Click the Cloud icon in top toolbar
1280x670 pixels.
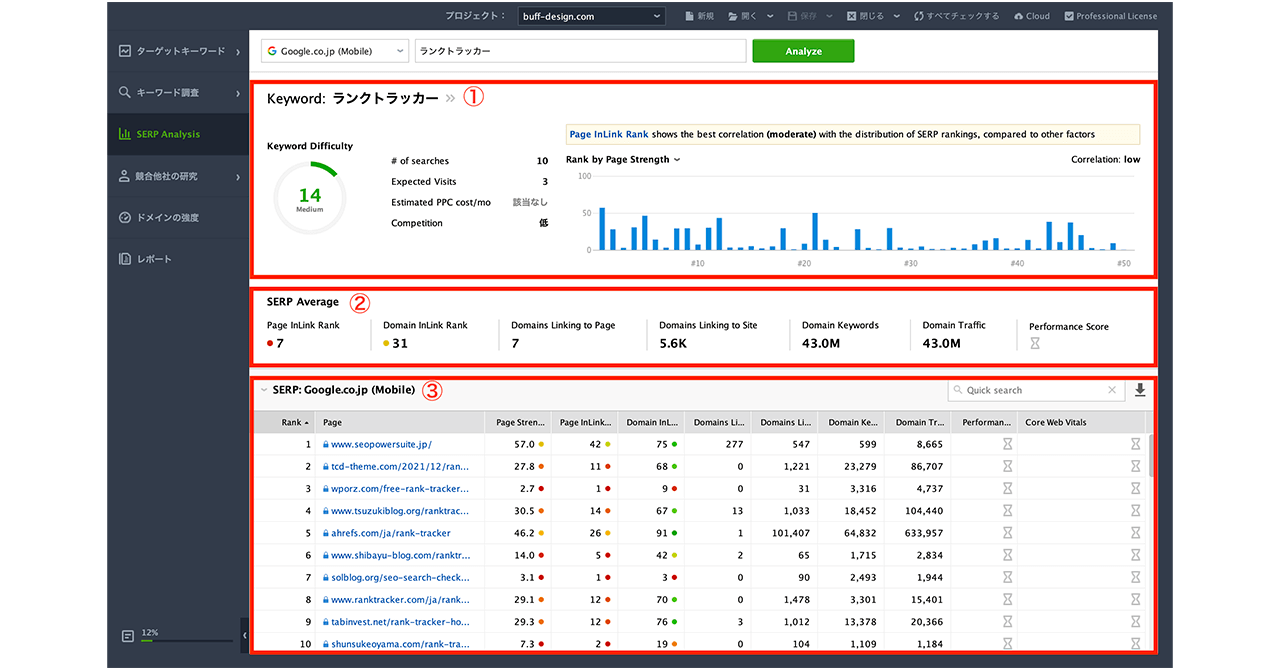click(1018, 16)
